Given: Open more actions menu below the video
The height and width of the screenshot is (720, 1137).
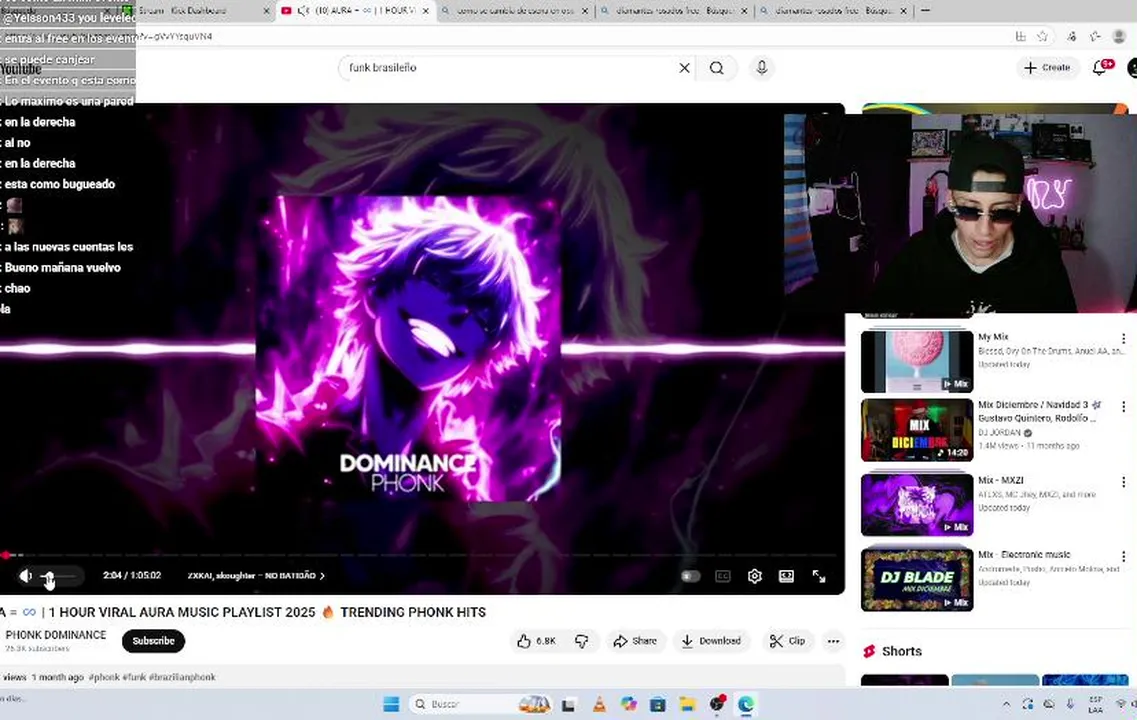Looking at the screenshot, I should 833,641.
